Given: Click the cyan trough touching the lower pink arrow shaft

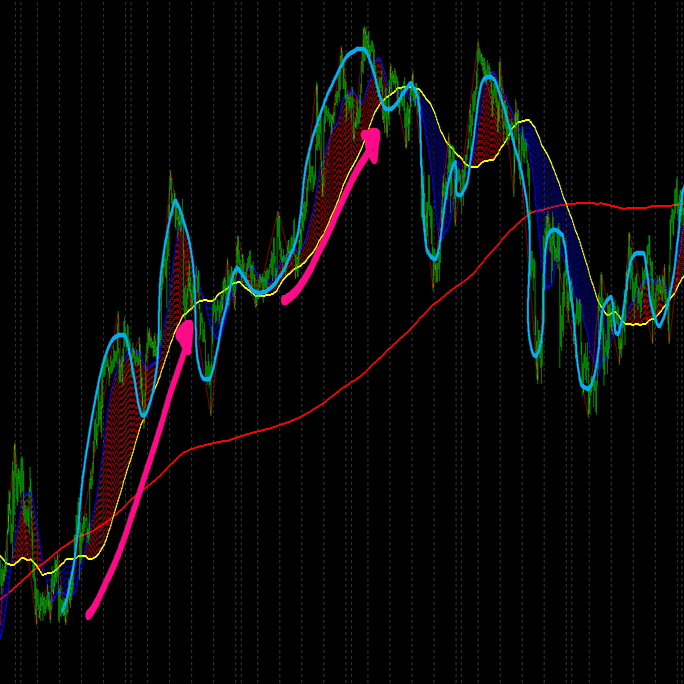Looking at the screenshot, I should [x=144, y=414].
